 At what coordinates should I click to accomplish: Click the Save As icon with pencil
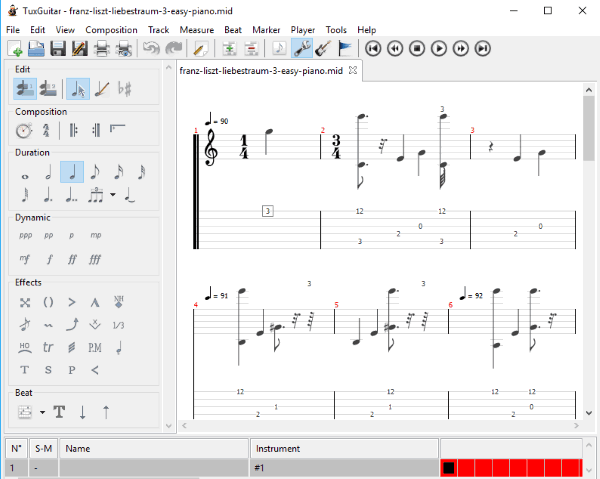coord(80,49)
